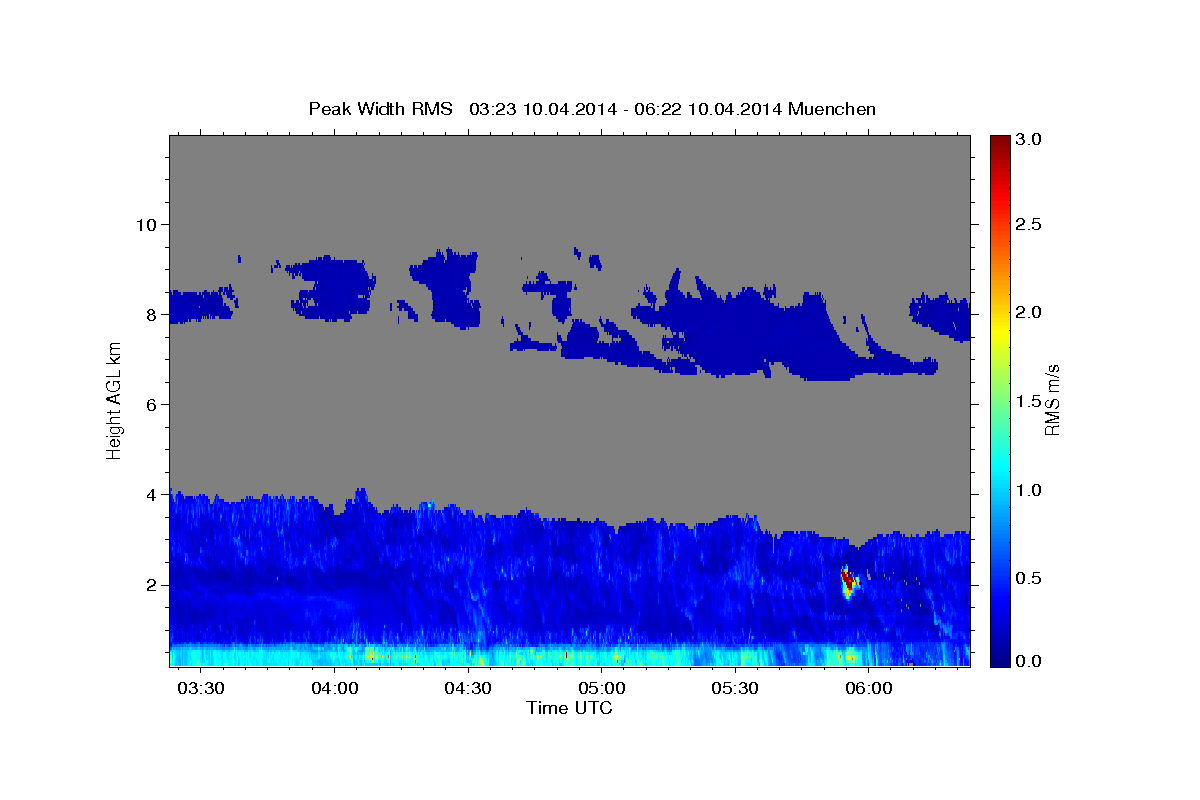Click the '03:30' time tick label
This screenshot has width=1200, height=800.
point(202,688)
